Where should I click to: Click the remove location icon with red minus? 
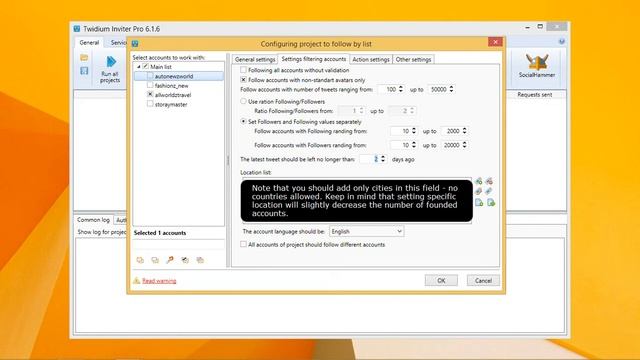click(489, 181)
